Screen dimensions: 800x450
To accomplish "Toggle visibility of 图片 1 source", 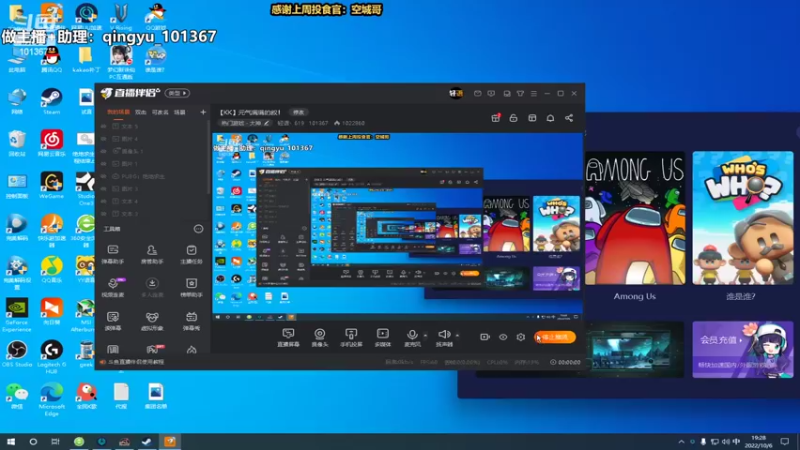I will click(104, 164).
